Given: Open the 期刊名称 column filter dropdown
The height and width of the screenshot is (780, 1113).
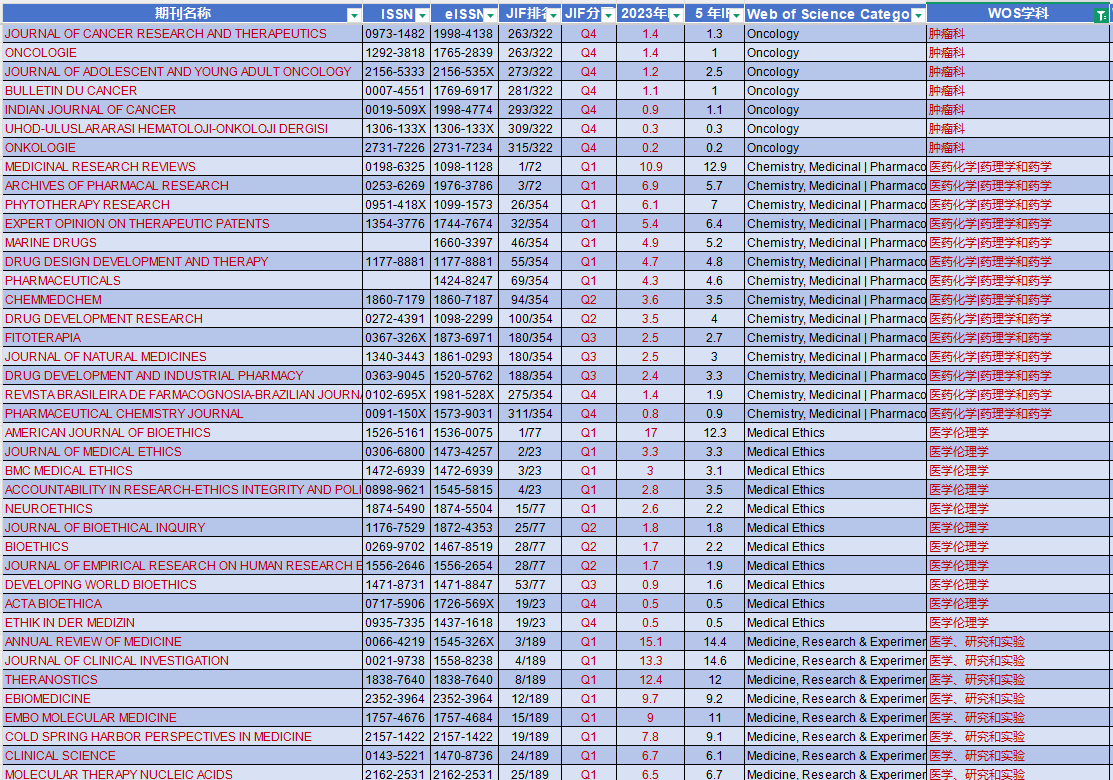Looking at the screenshot, I should click(353, 15).
